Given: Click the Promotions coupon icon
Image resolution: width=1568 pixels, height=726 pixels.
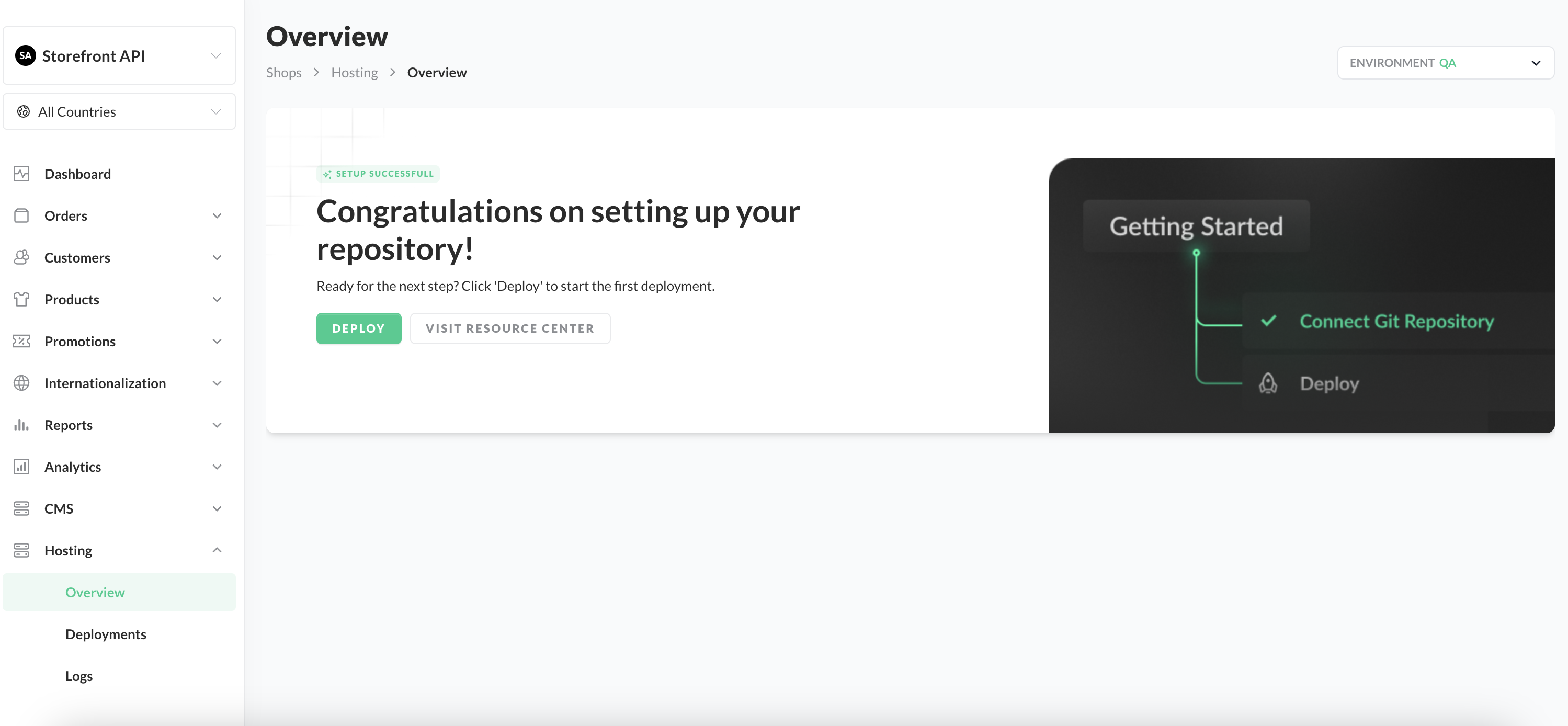Looking at the screenshot, I should pos(21,342).
